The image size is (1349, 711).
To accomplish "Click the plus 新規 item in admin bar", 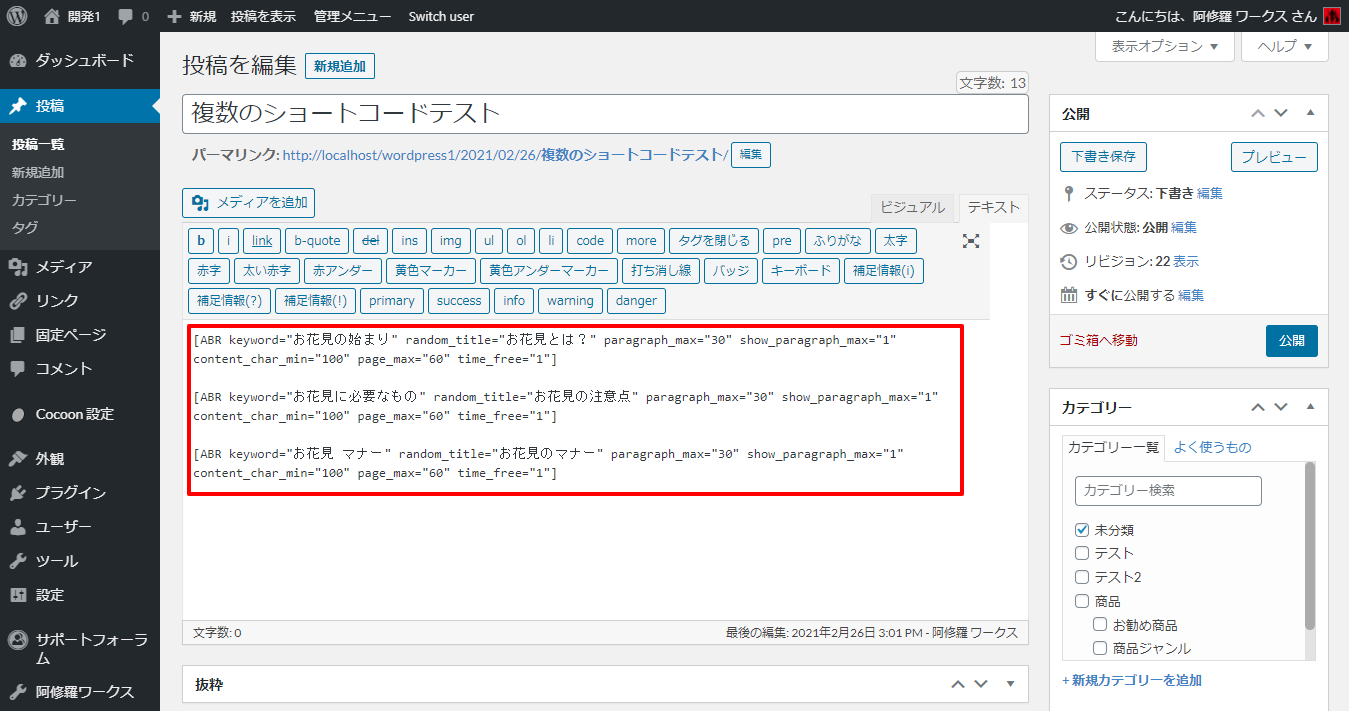I will click(x=191, y=16).
